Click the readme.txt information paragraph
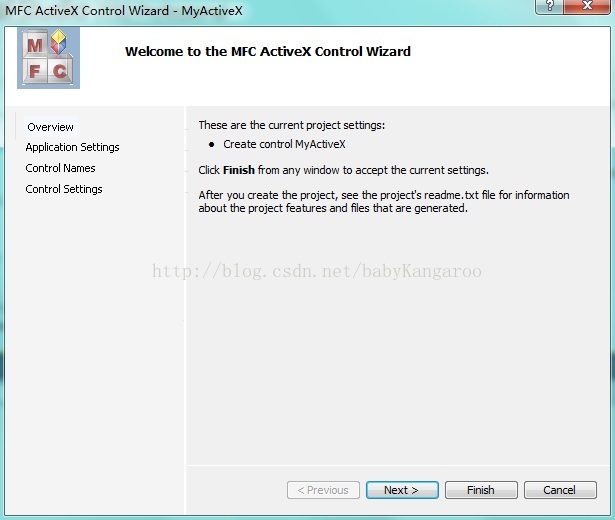Image resolution: width=615 pixels, height=520 pixels. (384, 202)
